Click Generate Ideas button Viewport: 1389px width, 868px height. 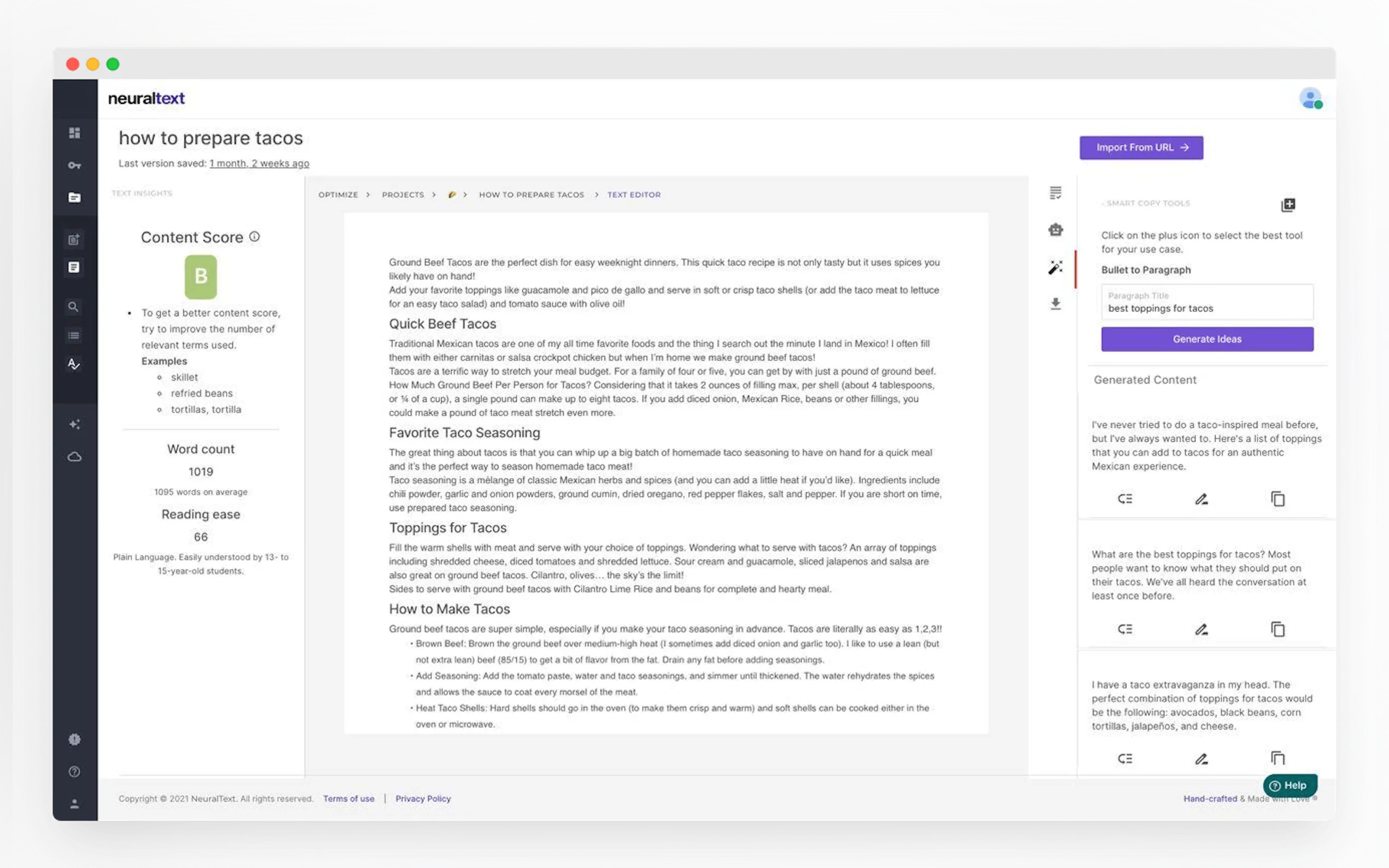[1207, 339]
